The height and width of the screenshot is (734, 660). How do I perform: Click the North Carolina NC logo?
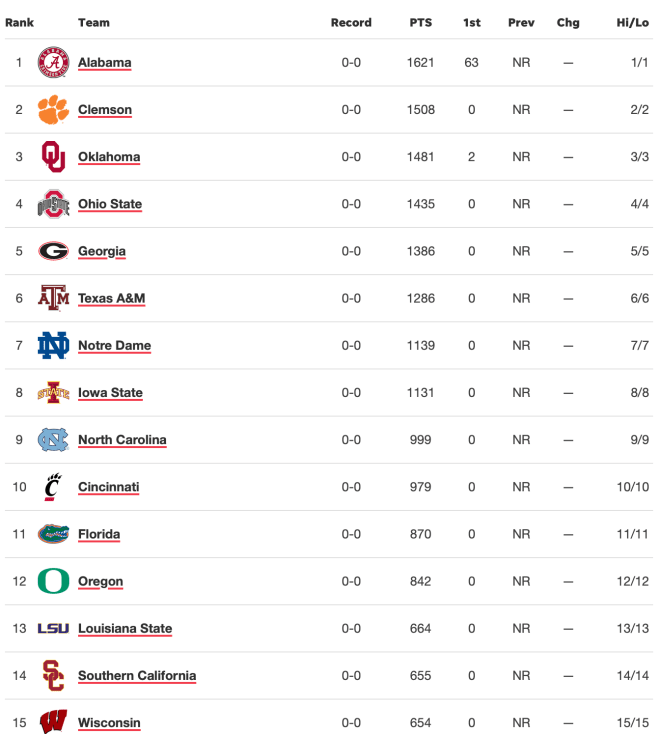(53, 440)
